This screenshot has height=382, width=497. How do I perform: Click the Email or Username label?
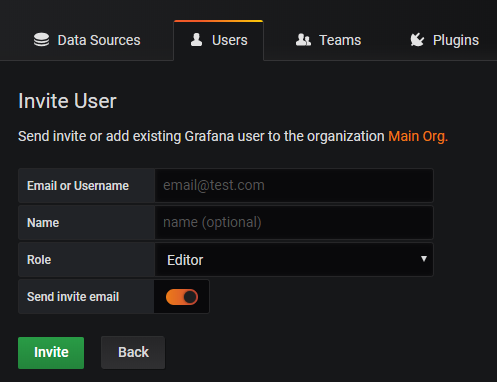(x=78, y=186)
